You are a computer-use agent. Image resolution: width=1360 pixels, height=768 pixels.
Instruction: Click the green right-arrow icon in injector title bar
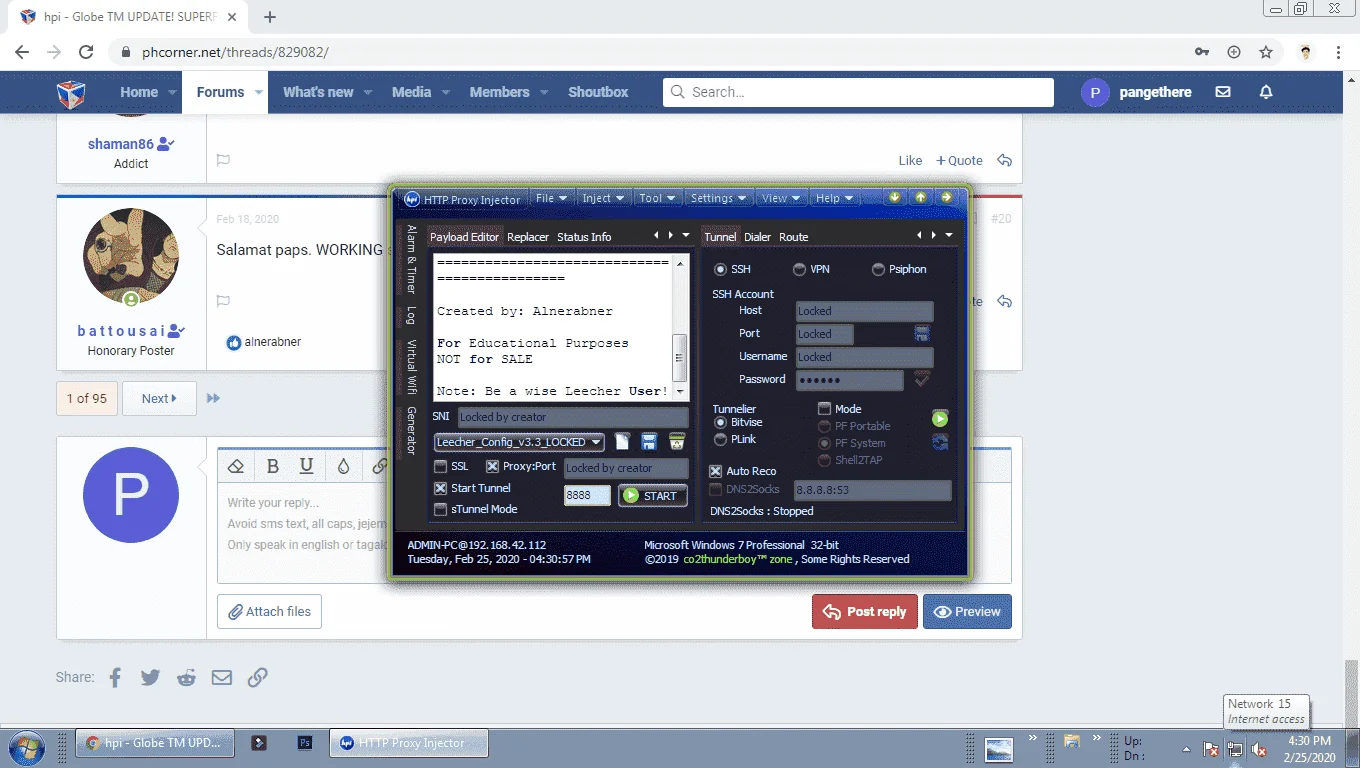[946, 197]
